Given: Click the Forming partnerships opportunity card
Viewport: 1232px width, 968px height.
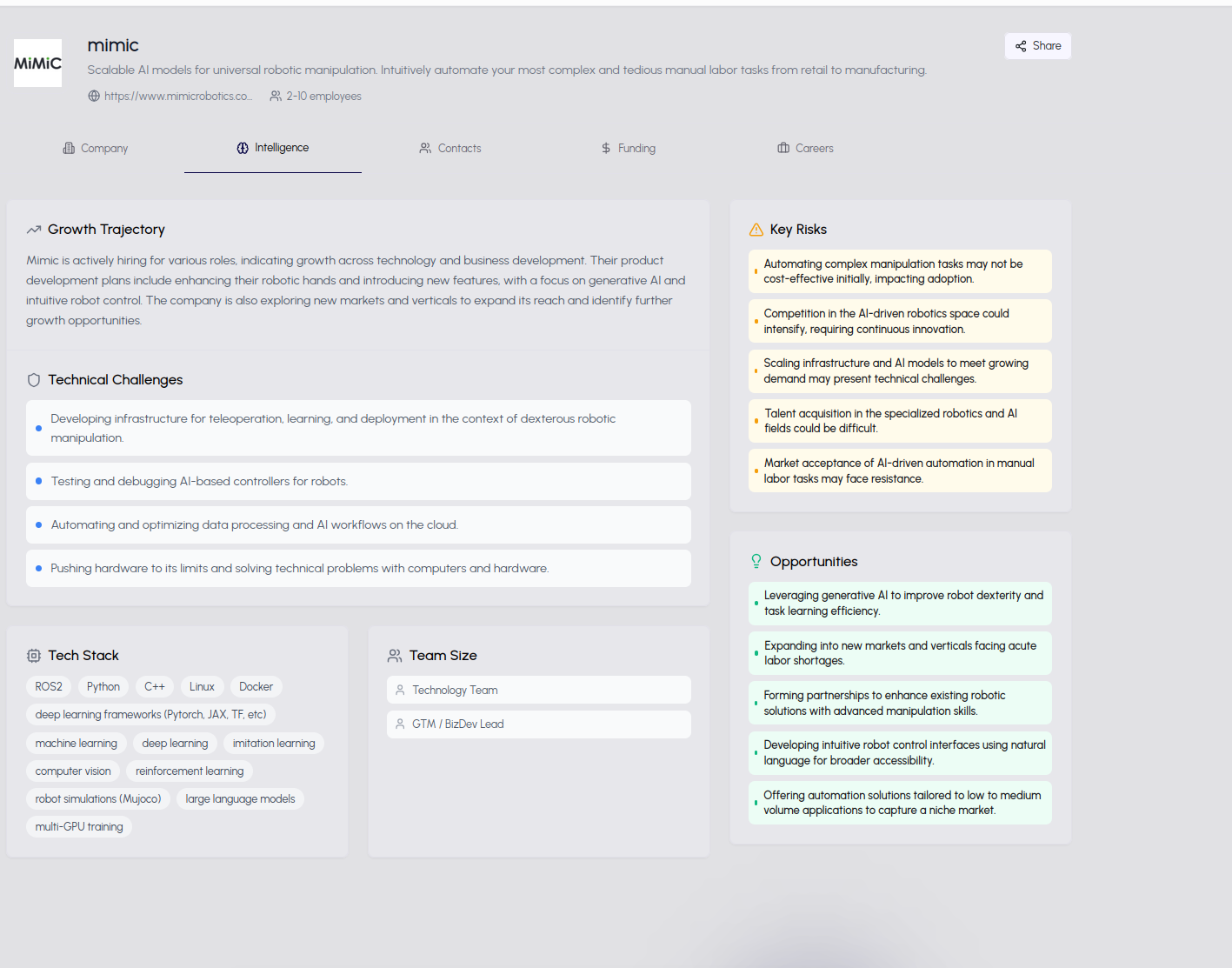Looking at the screenshot, I should click(900, 703).
